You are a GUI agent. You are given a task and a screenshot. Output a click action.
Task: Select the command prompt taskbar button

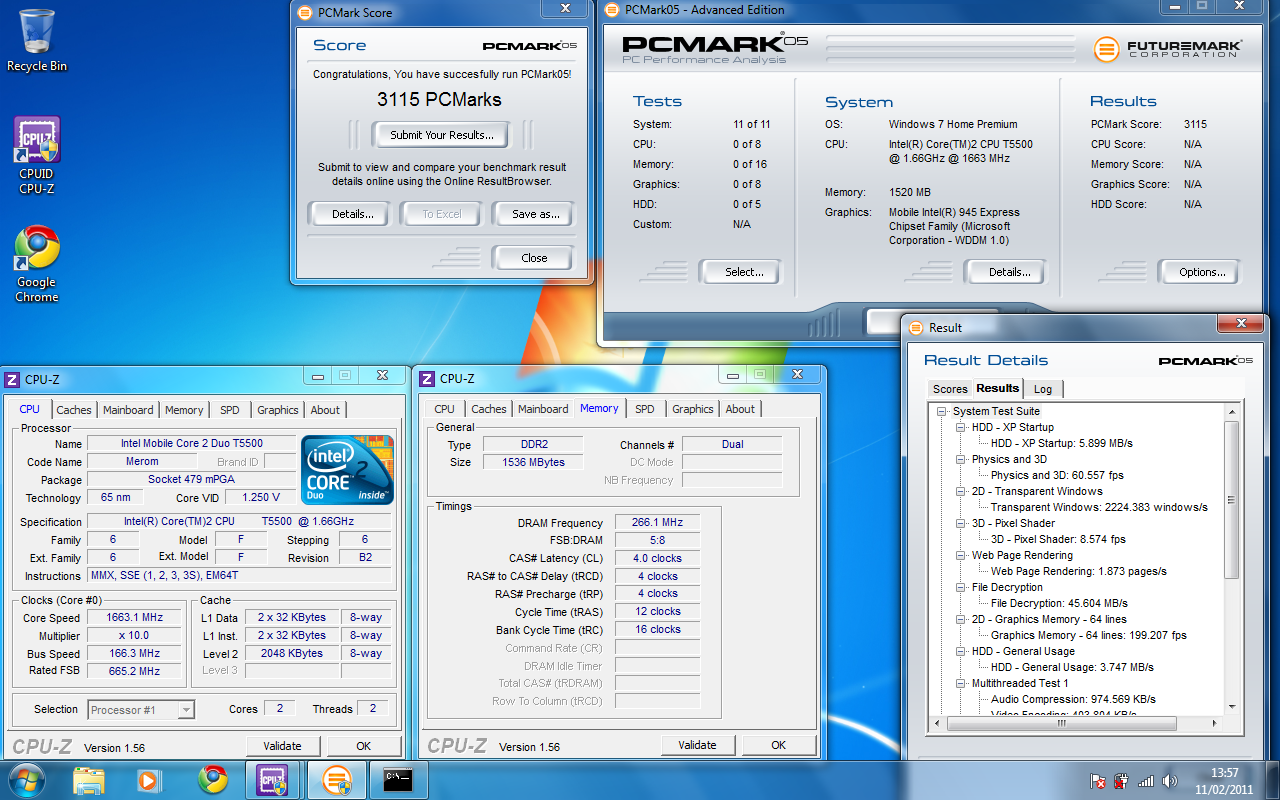398,780
